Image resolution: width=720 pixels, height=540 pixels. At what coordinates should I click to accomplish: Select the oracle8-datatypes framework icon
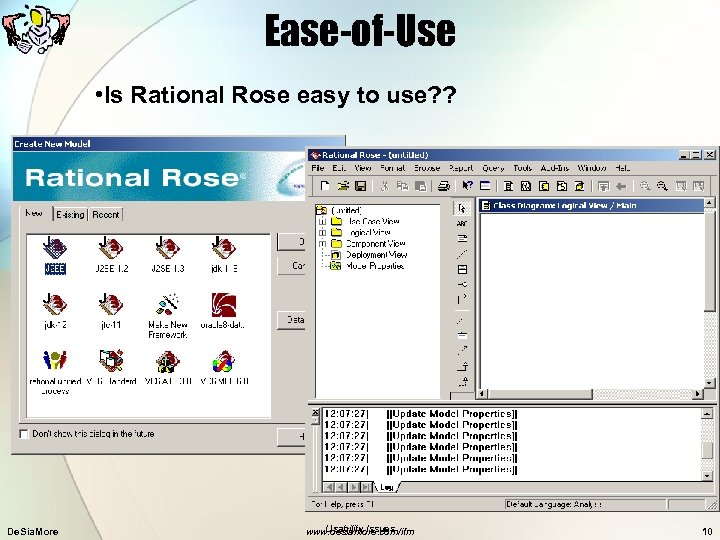(x=223, y=311)
